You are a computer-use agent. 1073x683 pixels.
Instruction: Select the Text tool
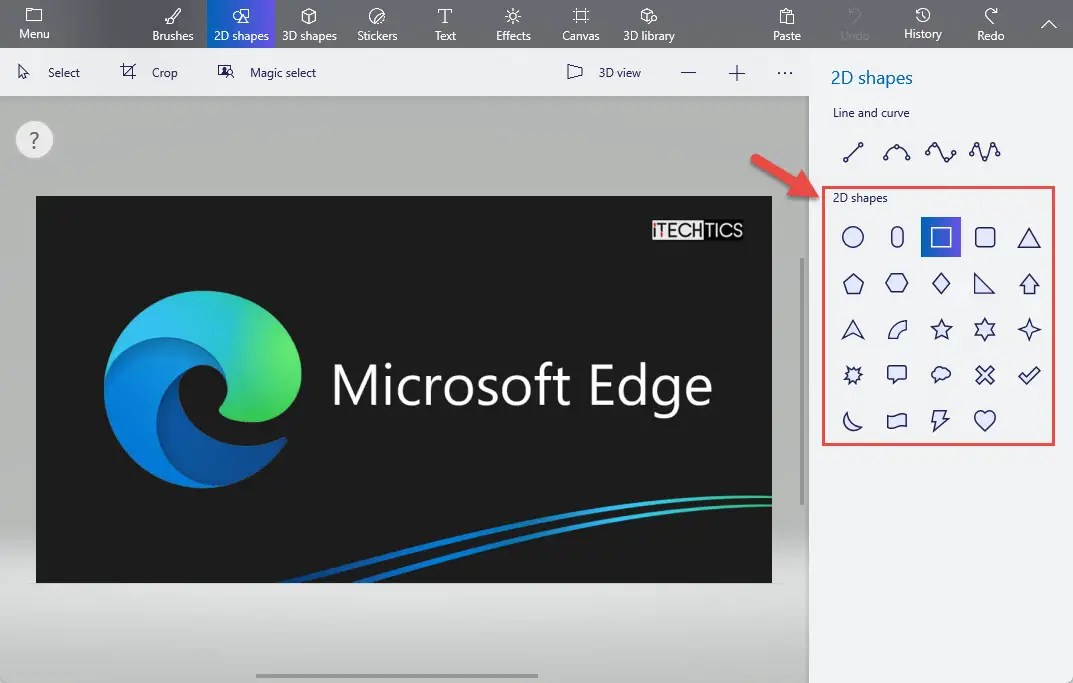445,23
